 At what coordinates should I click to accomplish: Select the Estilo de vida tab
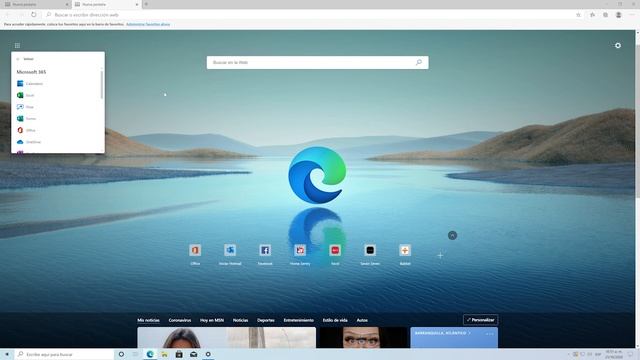[335, 320]
